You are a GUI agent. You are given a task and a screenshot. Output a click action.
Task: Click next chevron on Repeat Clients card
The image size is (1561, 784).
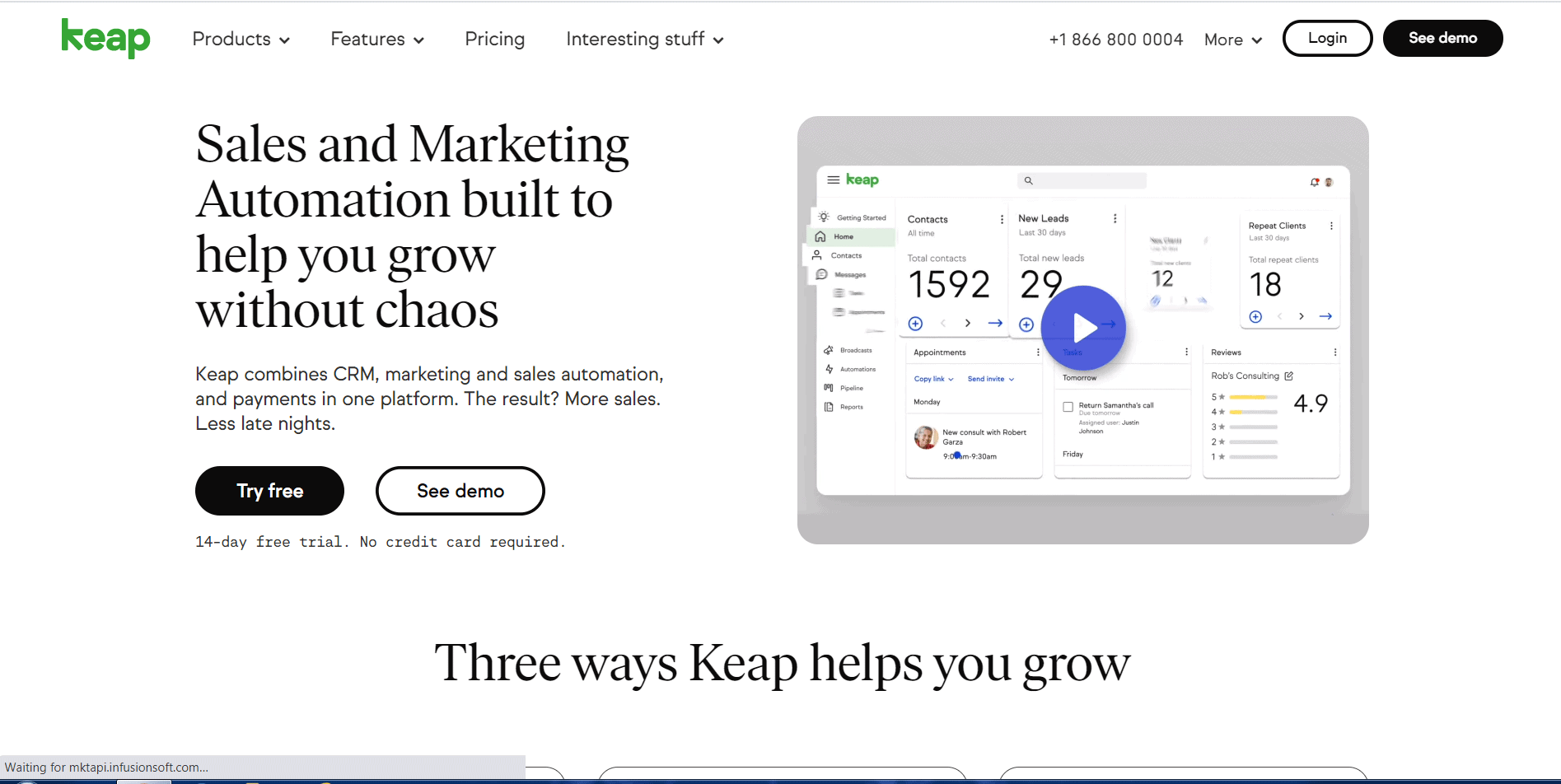point(1302,316)
